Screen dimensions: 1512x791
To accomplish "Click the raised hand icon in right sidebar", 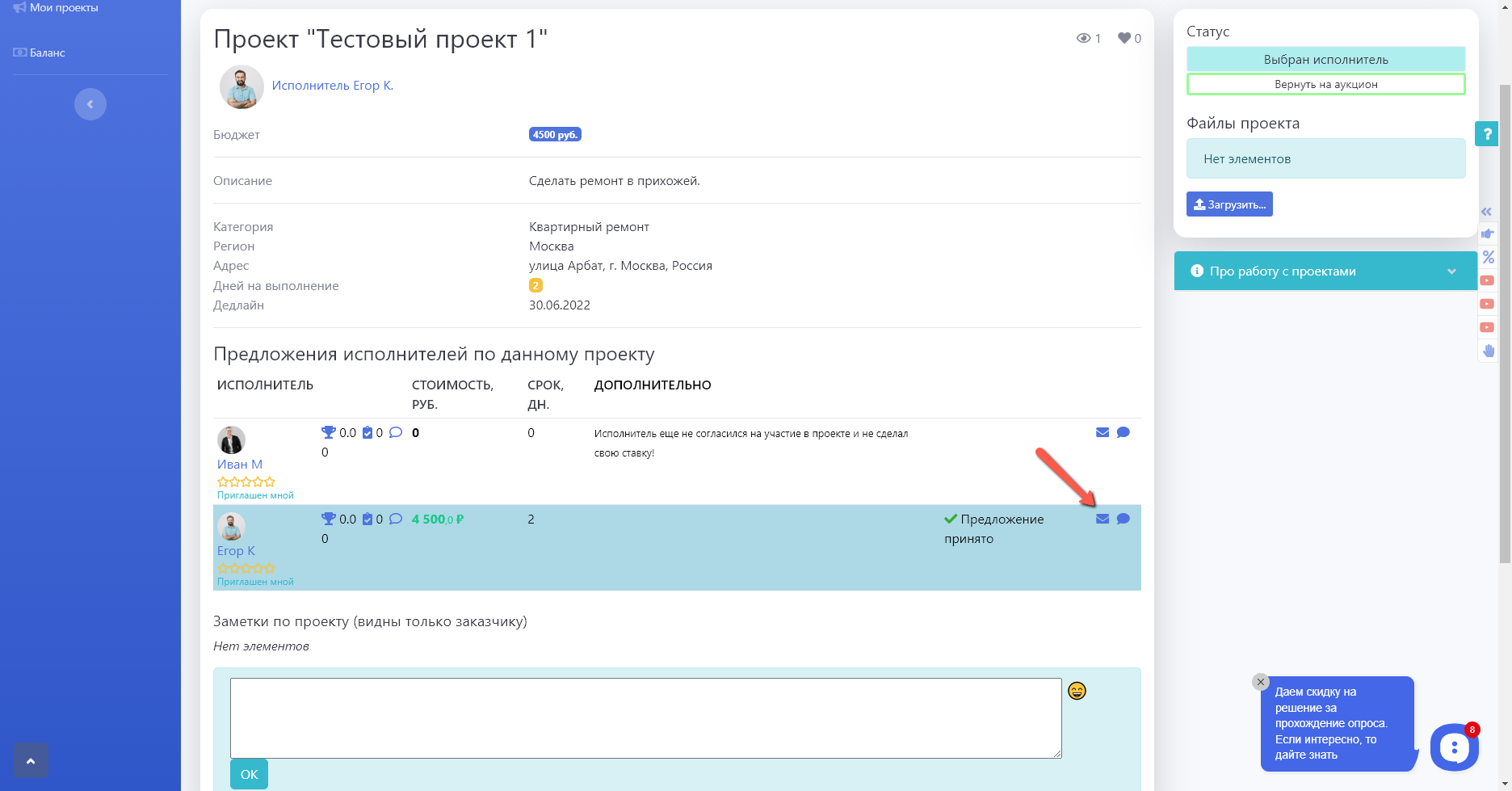I will tap(1488, 351).
